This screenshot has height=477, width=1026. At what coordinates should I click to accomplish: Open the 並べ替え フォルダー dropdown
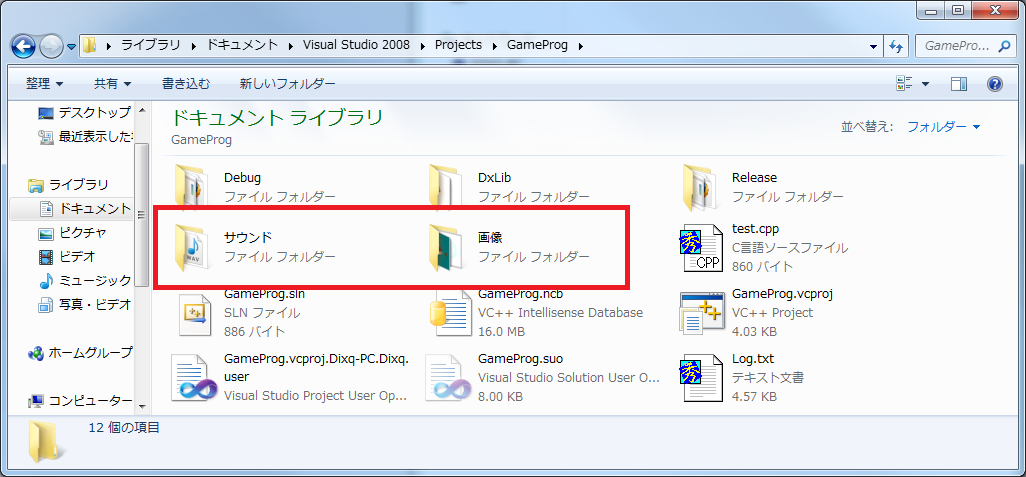click(944, 127)
